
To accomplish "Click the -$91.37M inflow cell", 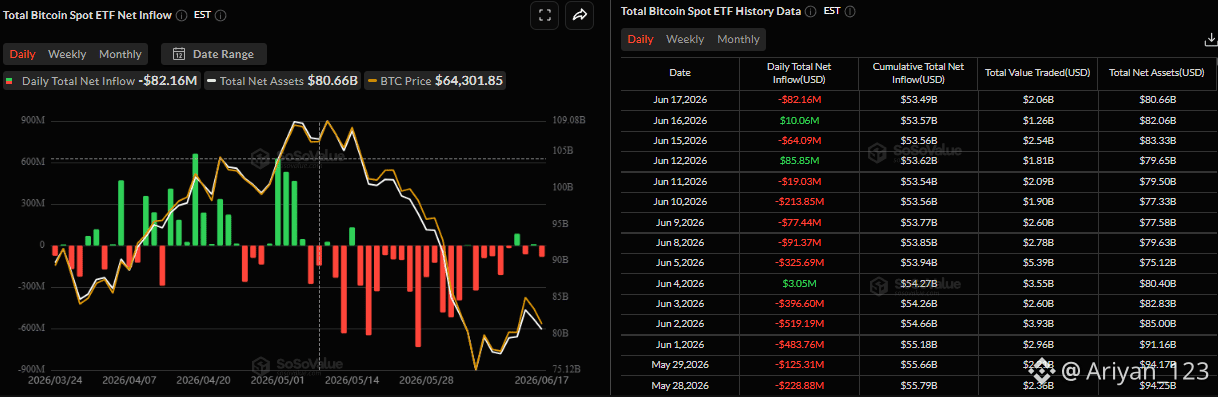I will click(798, 242).
